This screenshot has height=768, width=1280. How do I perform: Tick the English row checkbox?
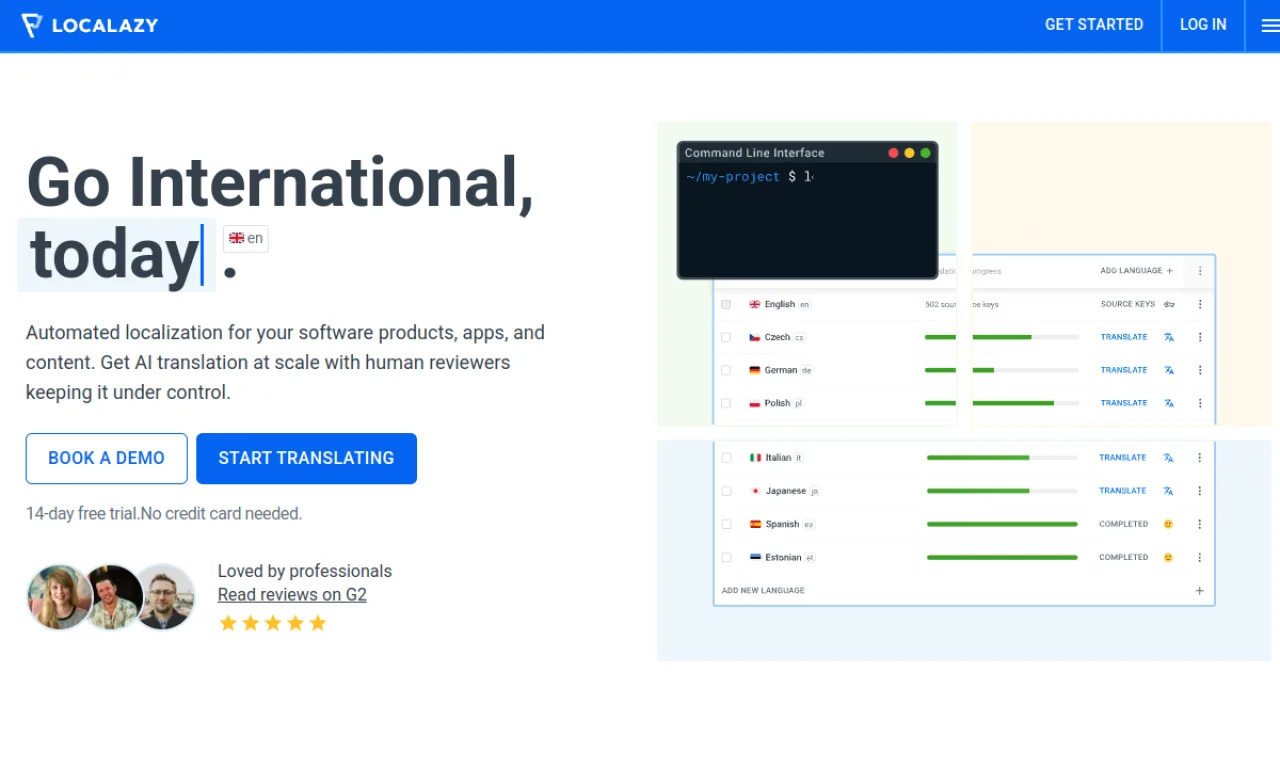(726, 304)
